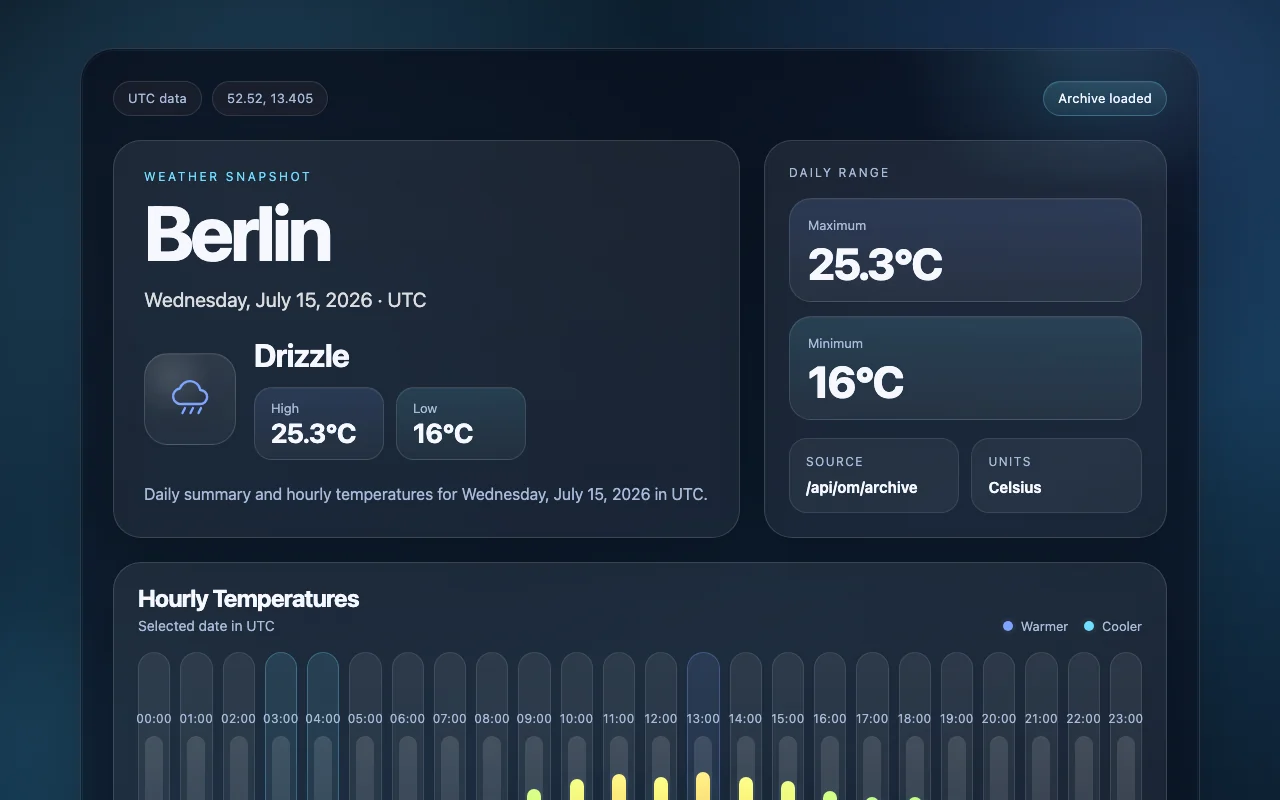This screenshot has width=1280, height=800.
Task: Click the High 25.3°C card
Action: [319, 424]
